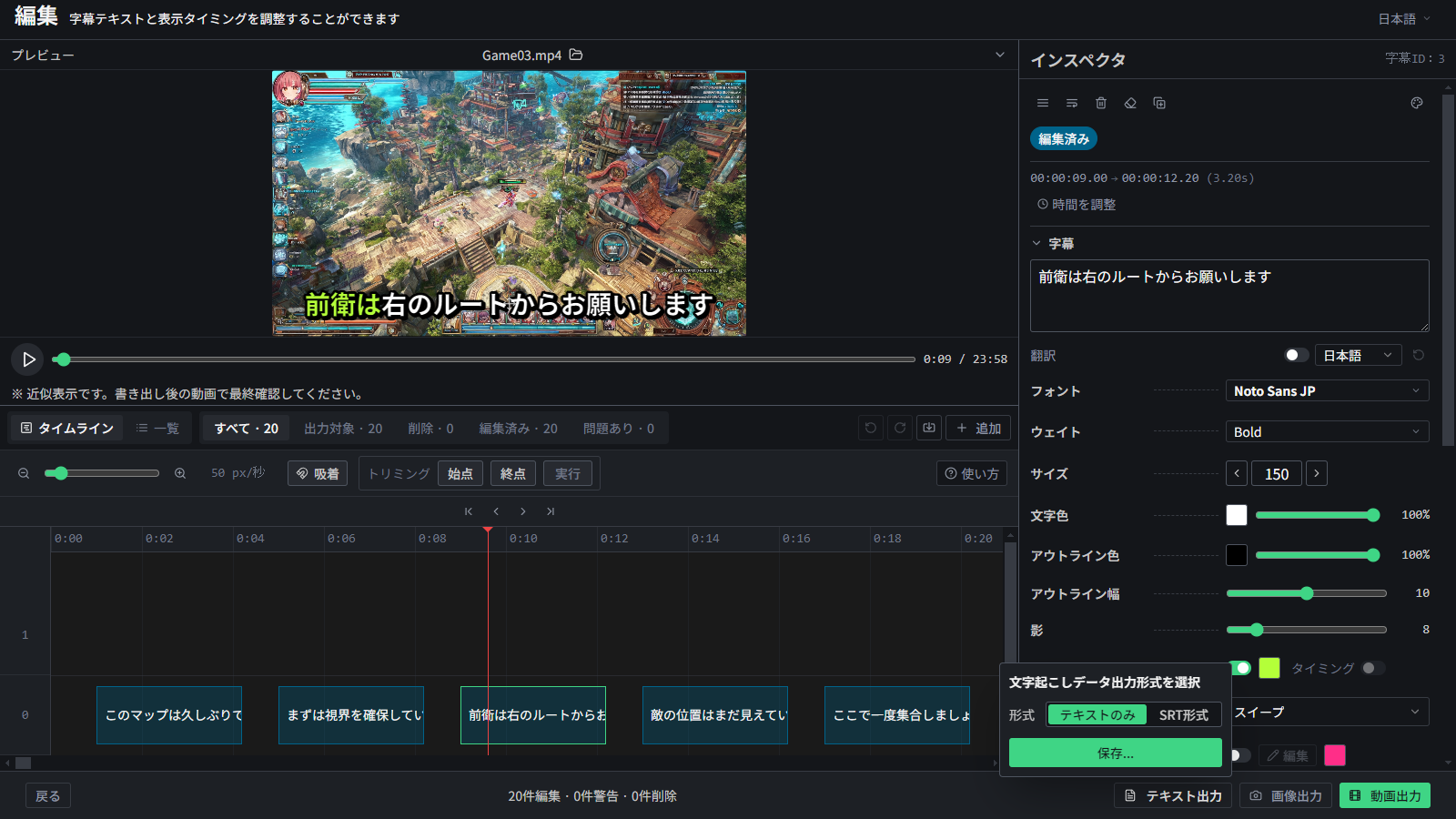Screen dimensions: 1456x819
Task: Click the eraser icon in inspector
Action: 1130,103
